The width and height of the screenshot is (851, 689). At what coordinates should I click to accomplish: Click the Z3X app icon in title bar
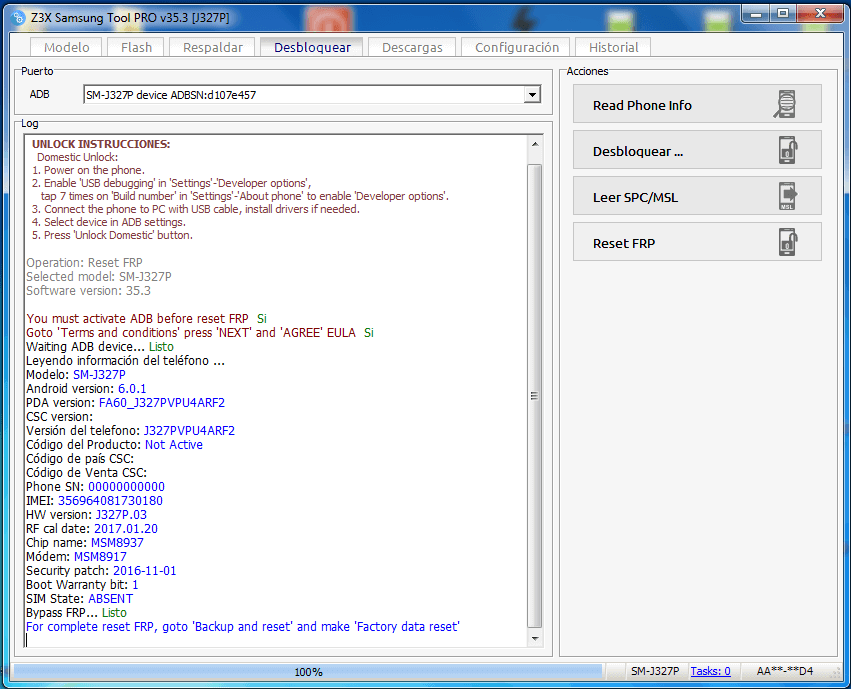[17, 17]
